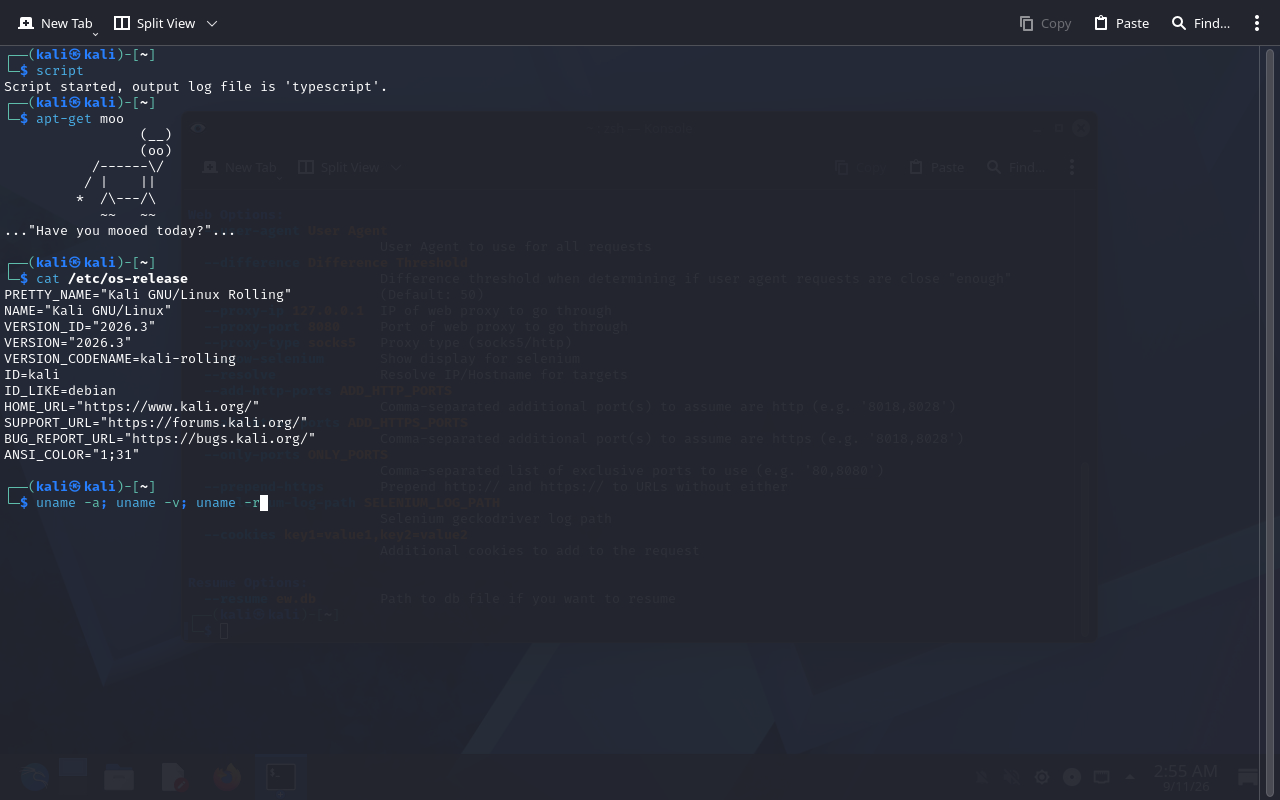The width and height of the screenshot is (1280, 800).
Task: Paste clipboard using the Paste button
Action: tap(1121, 23)
